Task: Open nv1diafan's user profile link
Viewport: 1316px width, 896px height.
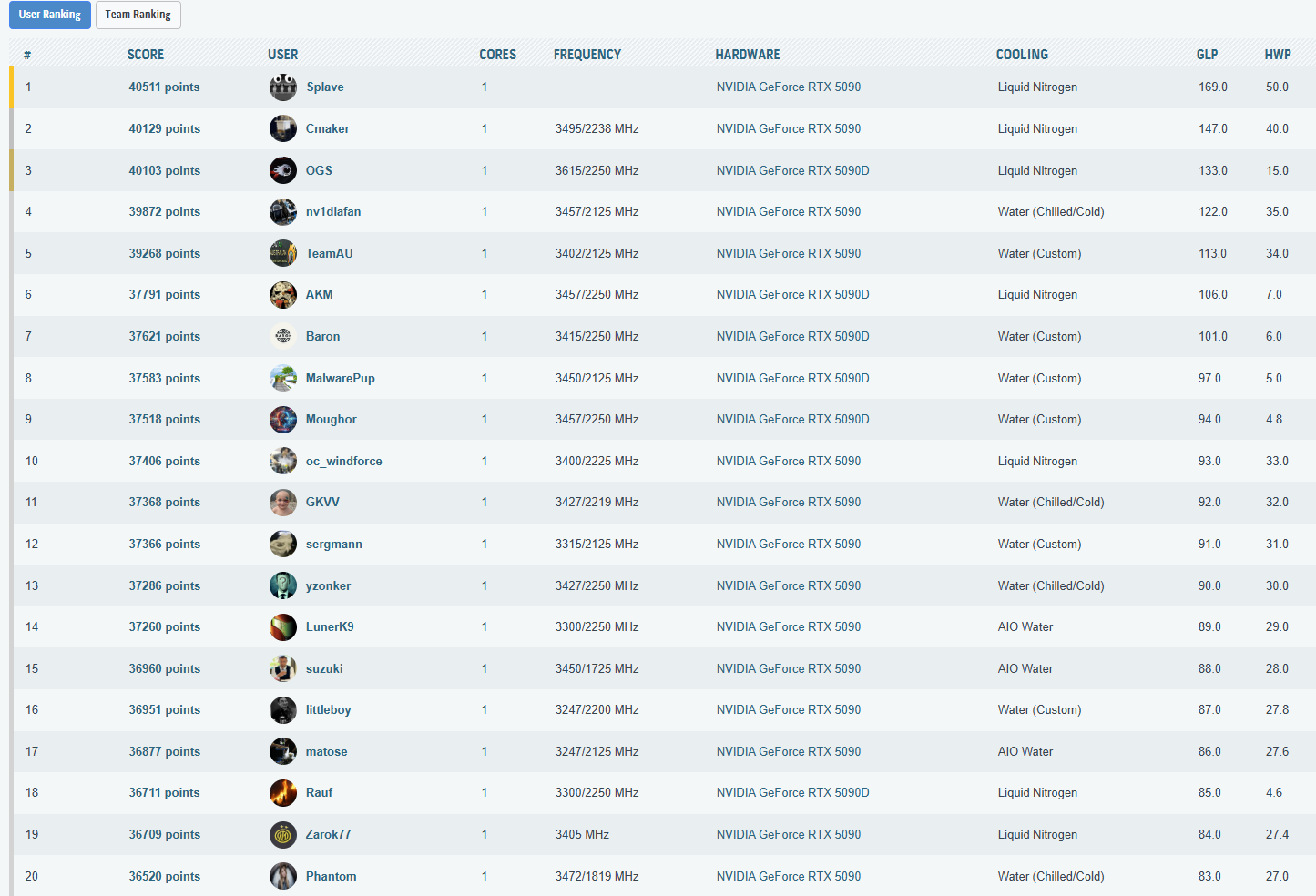Action: click(333, 212)
